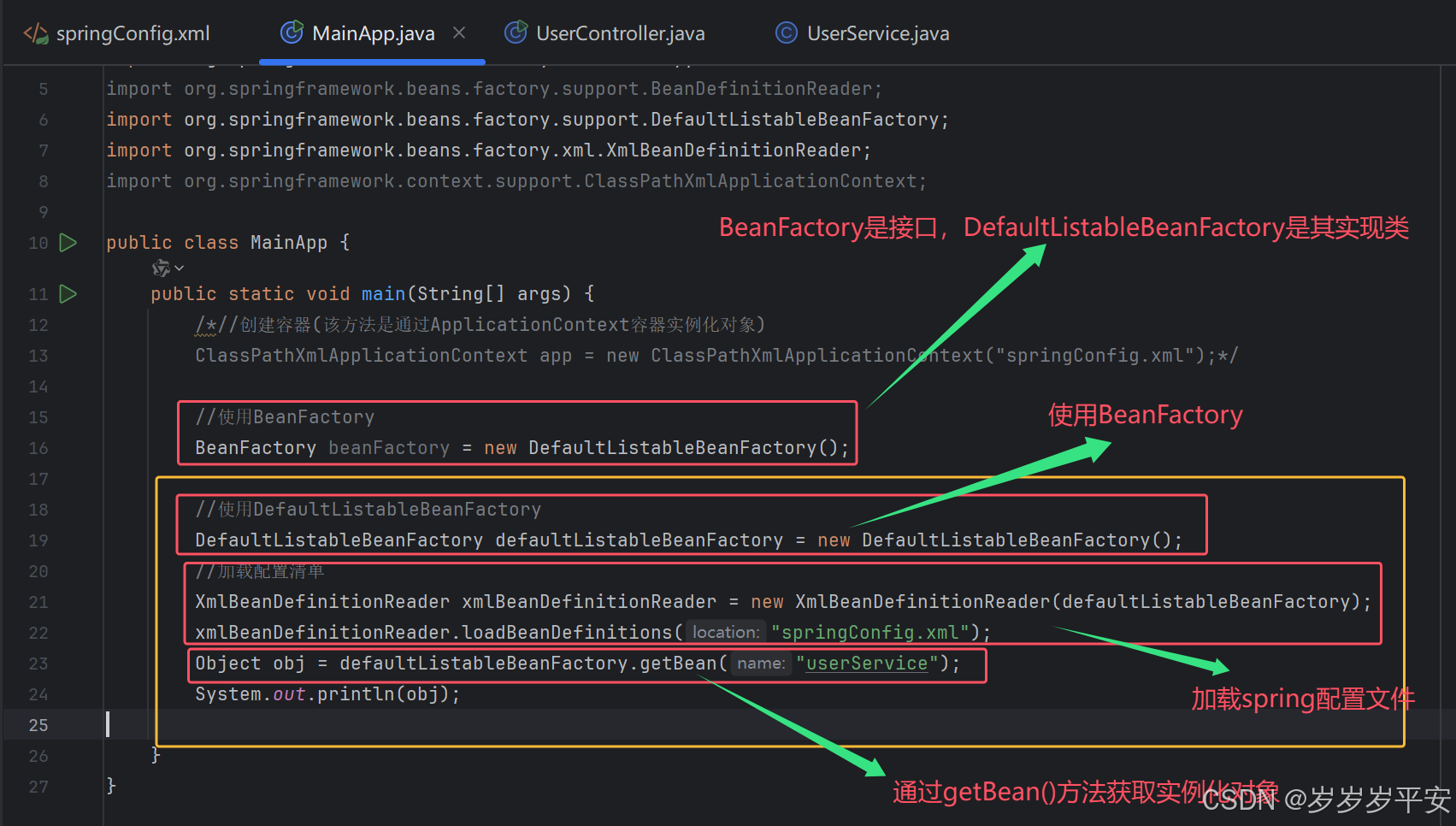Viewport: 1456px width, 826px height.
Task: Click Spring bean gutter icon under MainApp declaration
Action: coord(161,268)
